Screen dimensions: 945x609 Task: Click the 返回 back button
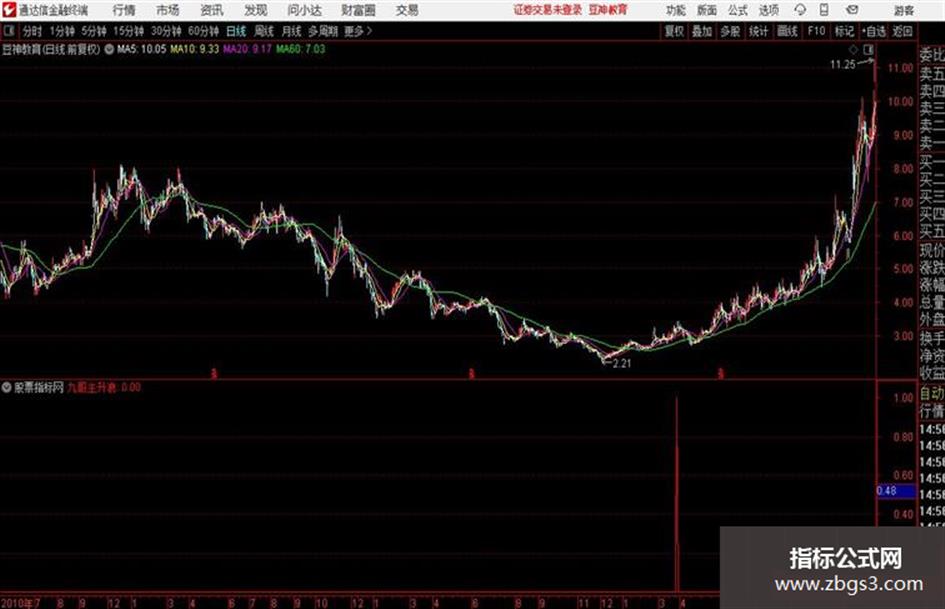tap(902, 31)
